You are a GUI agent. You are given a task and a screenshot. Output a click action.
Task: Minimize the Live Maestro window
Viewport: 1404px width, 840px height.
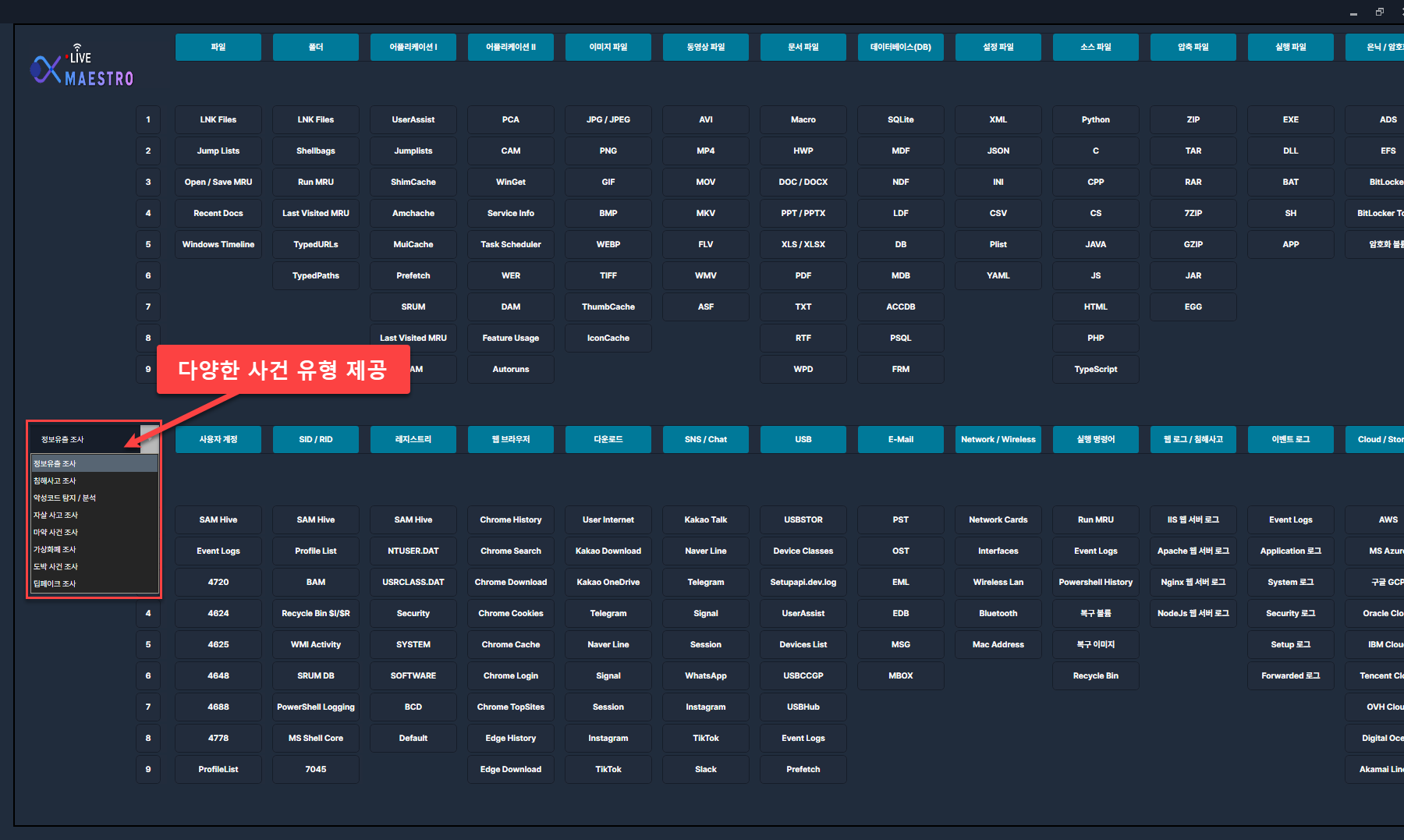pos(1353,12)
